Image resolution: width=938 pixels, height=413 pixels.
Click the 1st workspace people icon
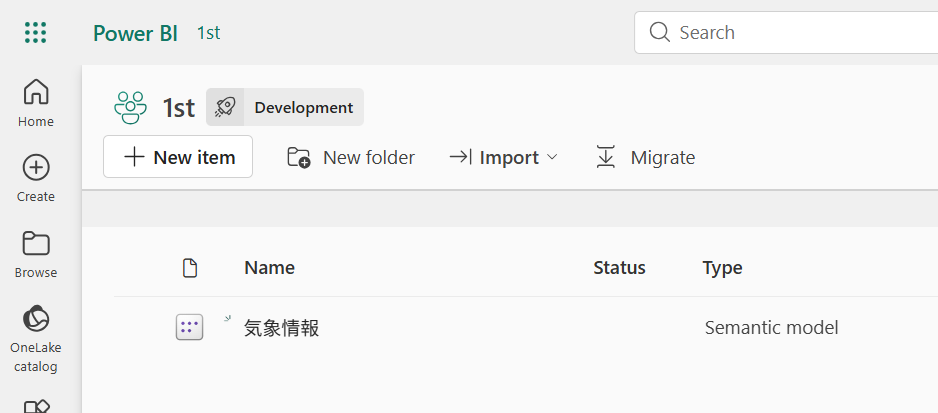[130, 108]
